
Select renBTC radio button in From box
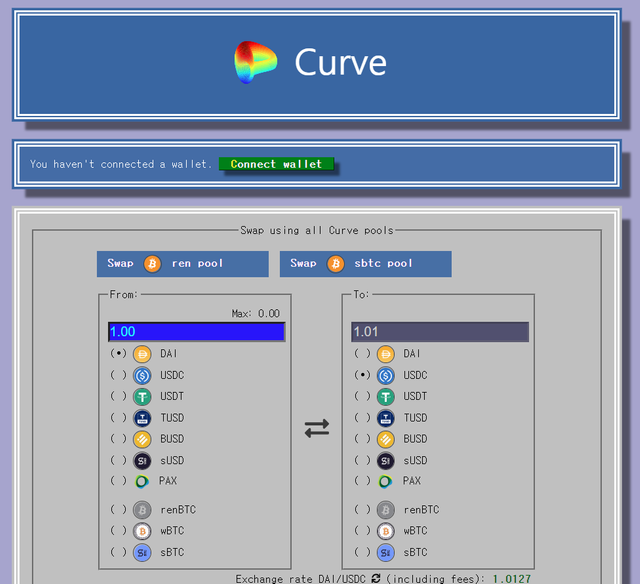tap(118, 509)
